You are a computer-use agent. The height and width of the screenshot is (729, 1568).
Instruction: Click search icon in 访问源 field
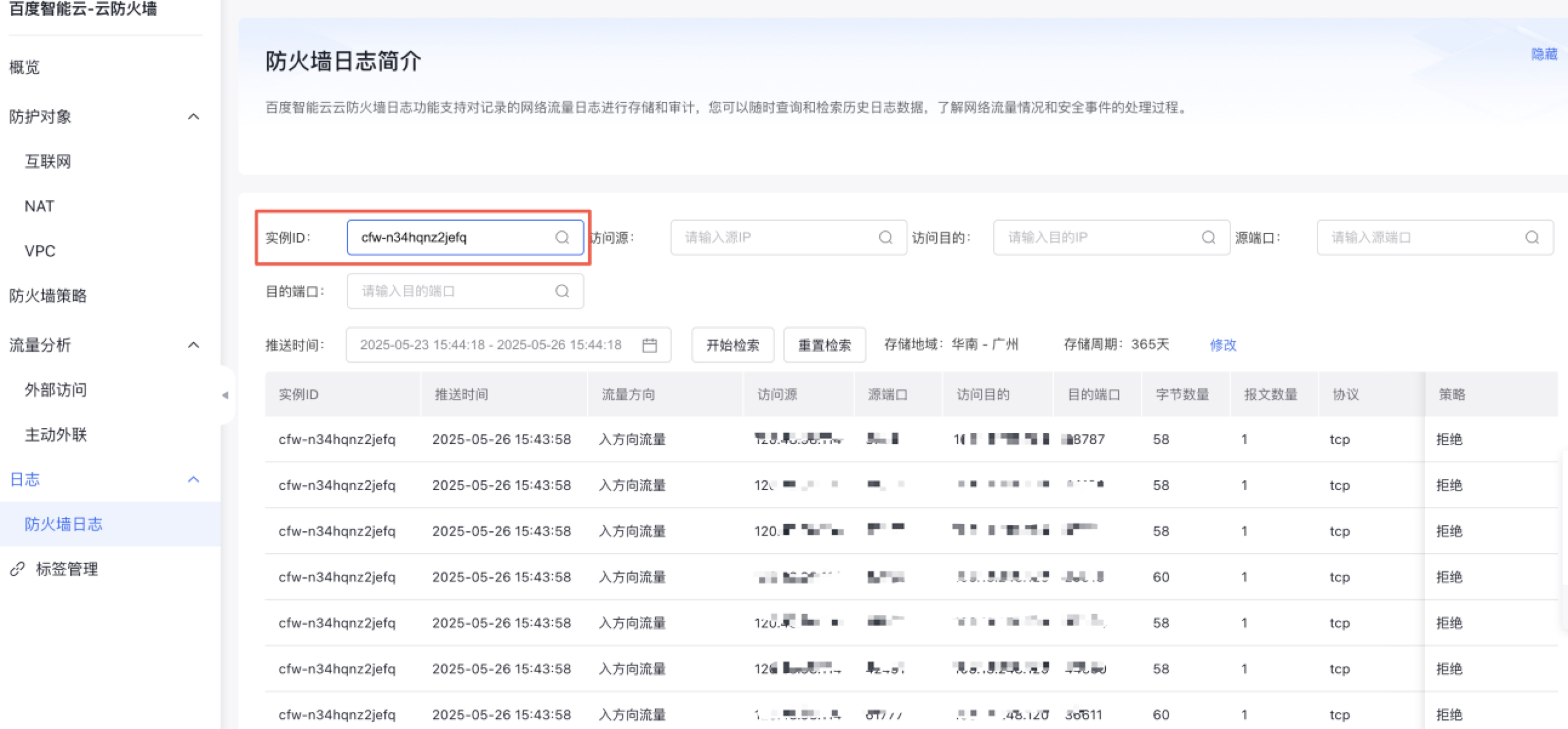[x=886, y=237]
